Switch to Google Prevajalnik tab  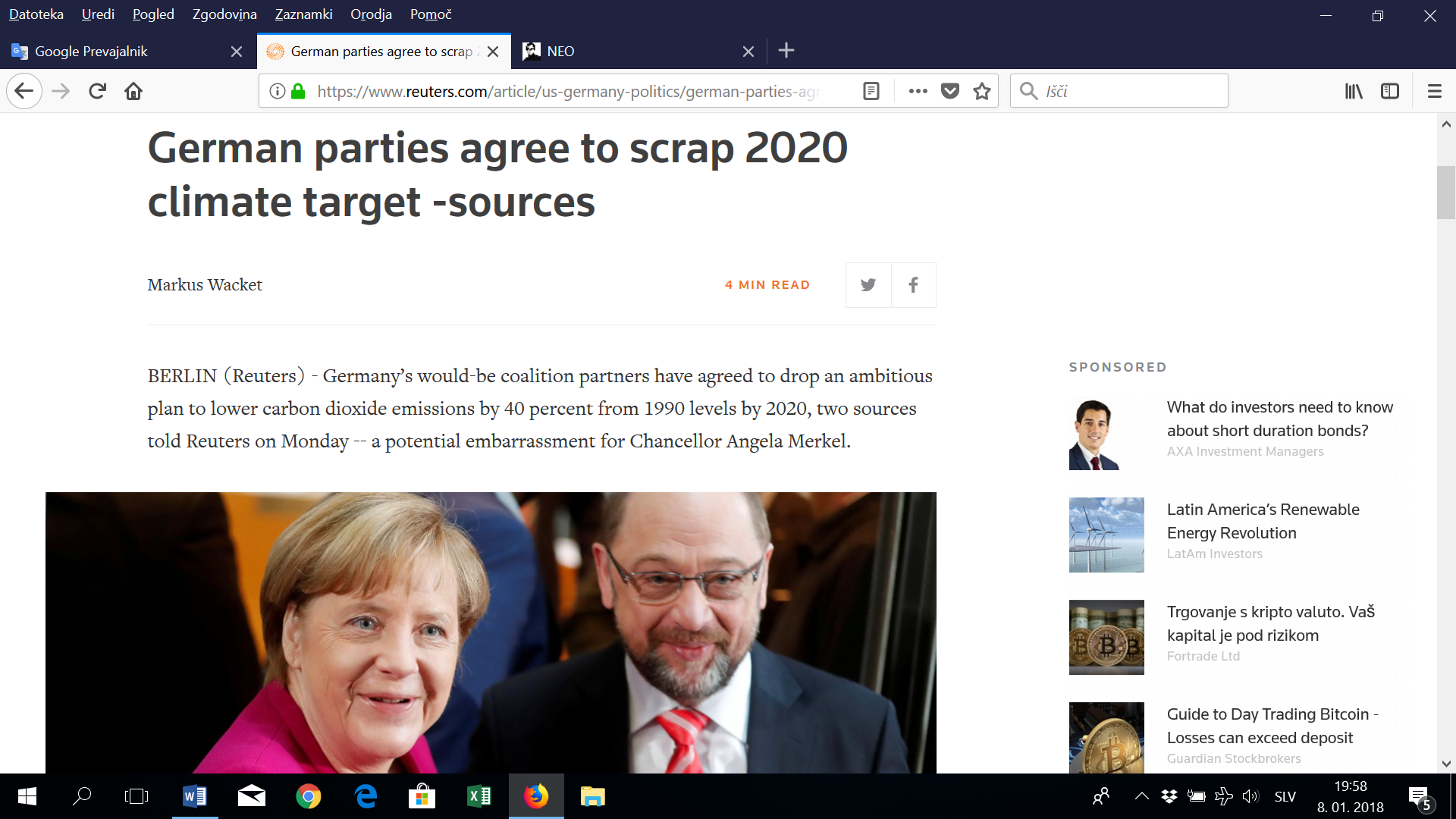click(127, 51)
